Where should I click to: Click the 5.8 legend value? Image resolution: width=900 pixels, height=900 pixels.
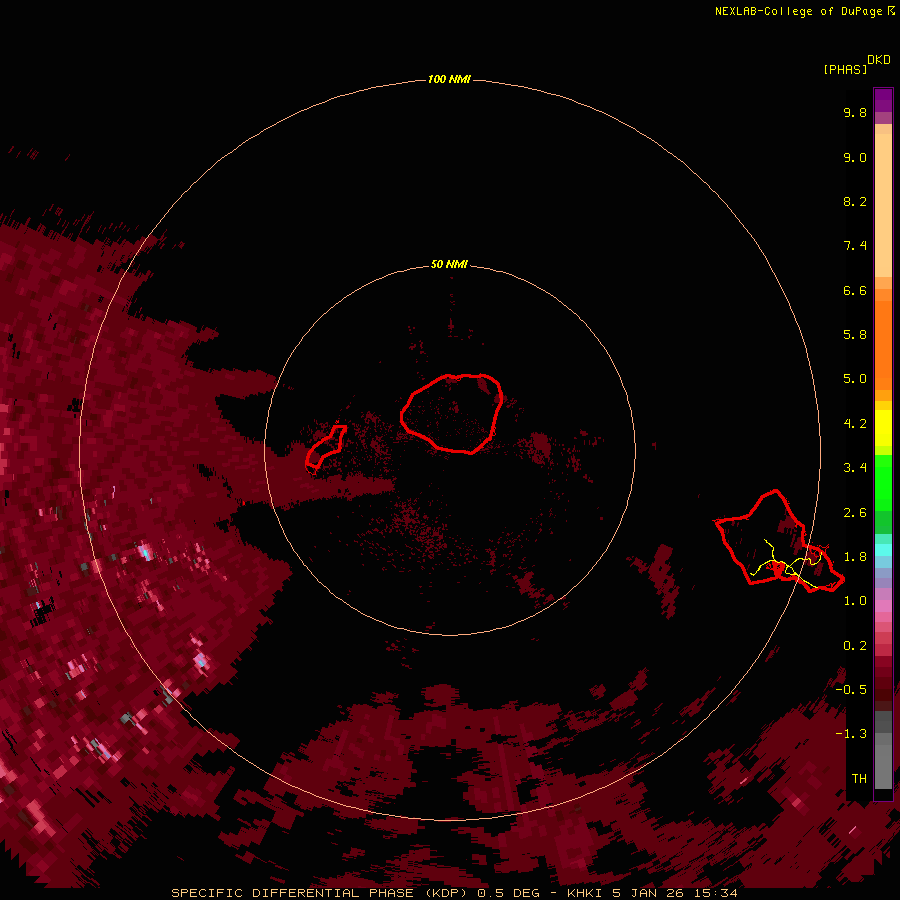(855, 335)
